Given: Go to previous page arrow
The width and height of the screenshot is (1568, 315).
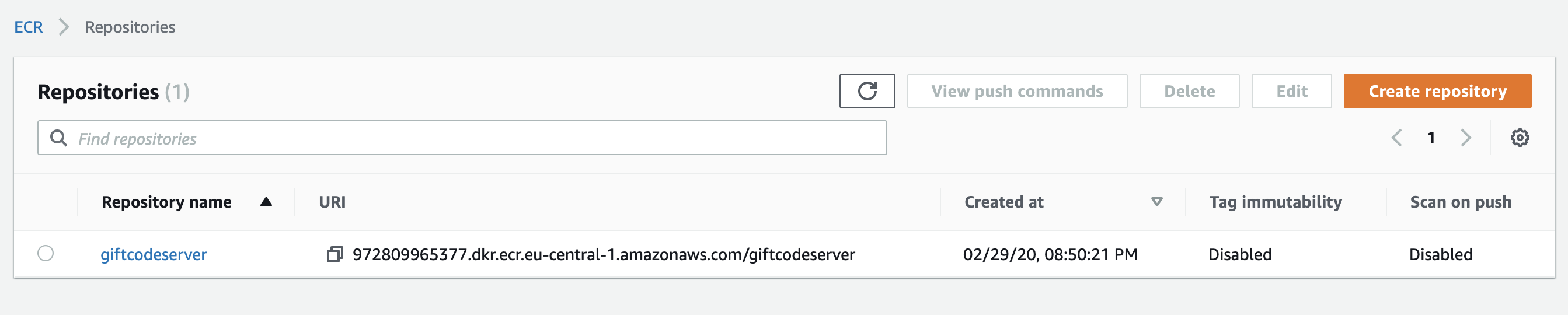Looking at the screenshot, I should 1396,138.
